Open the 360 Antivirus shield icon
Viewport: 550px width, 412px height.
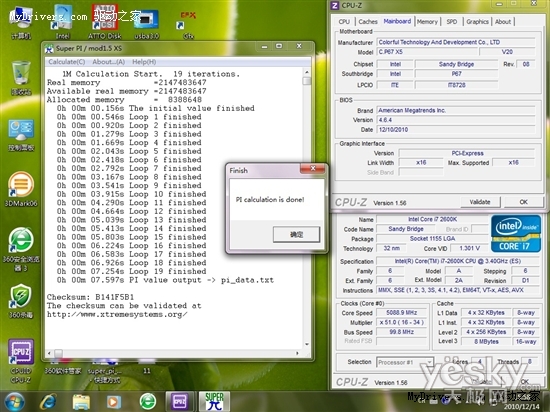[21, 300]
